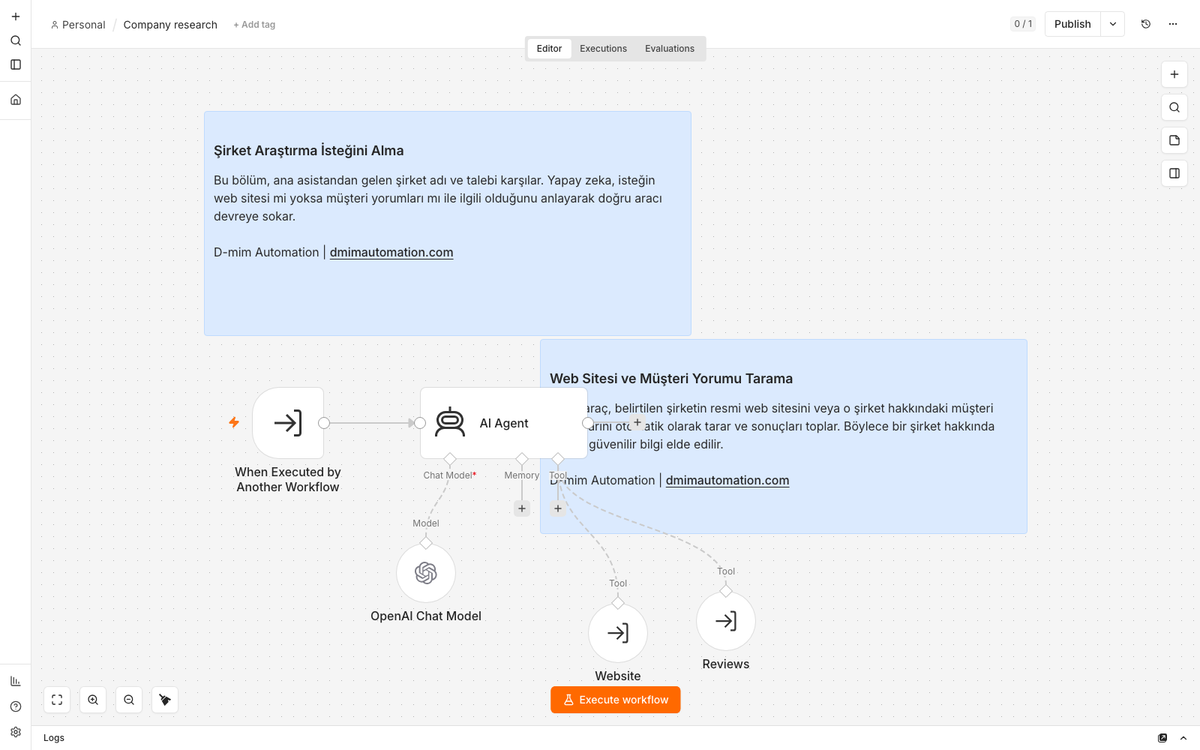Screen dimensions: 1200x750
Task: Select the Reviews tool node
Action: tap(726, 621)
